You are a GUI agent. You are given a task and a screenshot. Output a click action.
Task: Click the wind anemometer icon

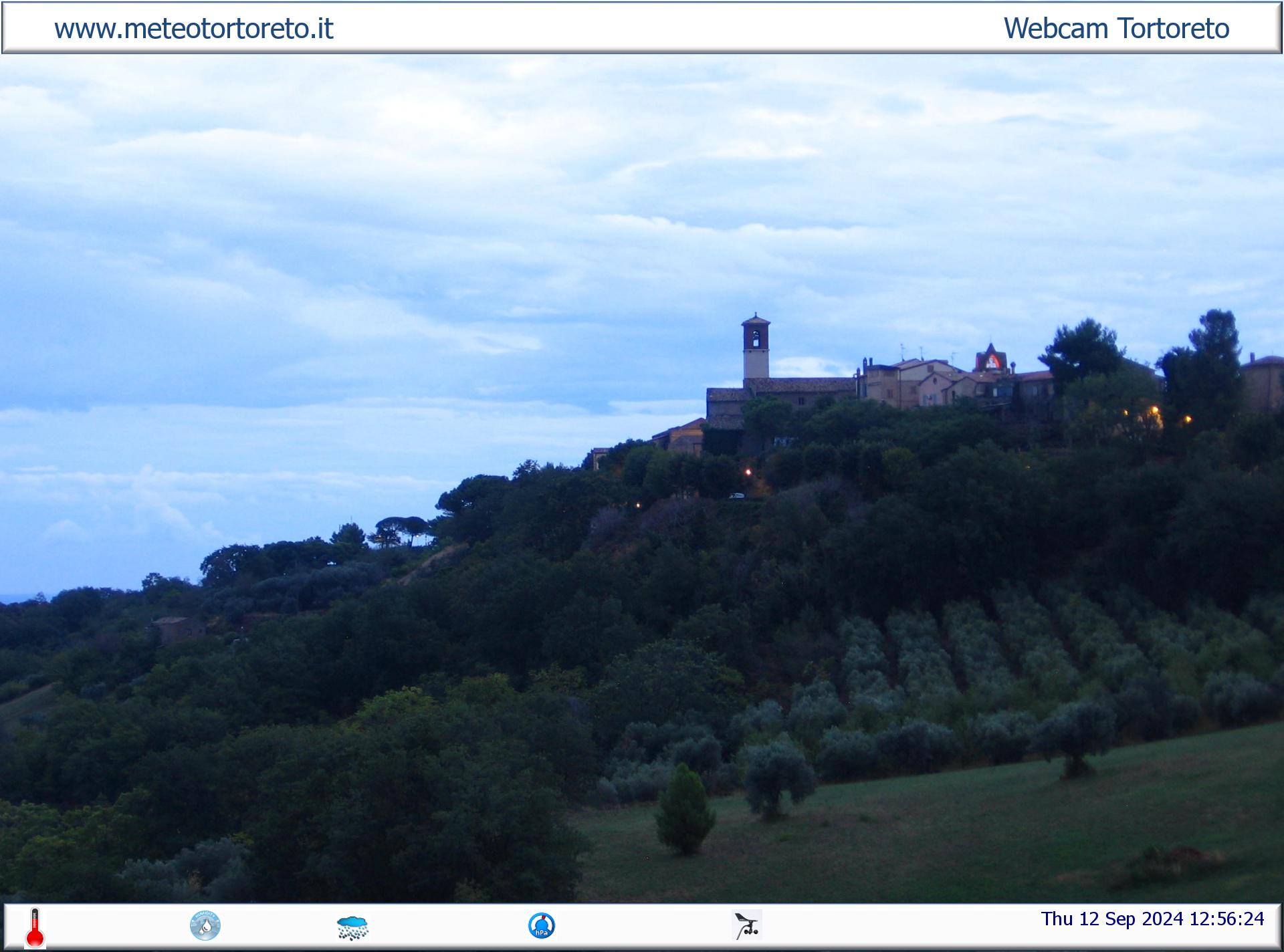(747, 925)
